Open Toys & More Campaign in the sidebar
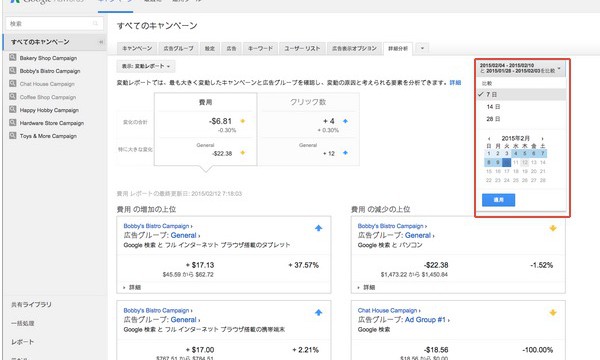Screen dimensions: 600x360 (48, 136)
